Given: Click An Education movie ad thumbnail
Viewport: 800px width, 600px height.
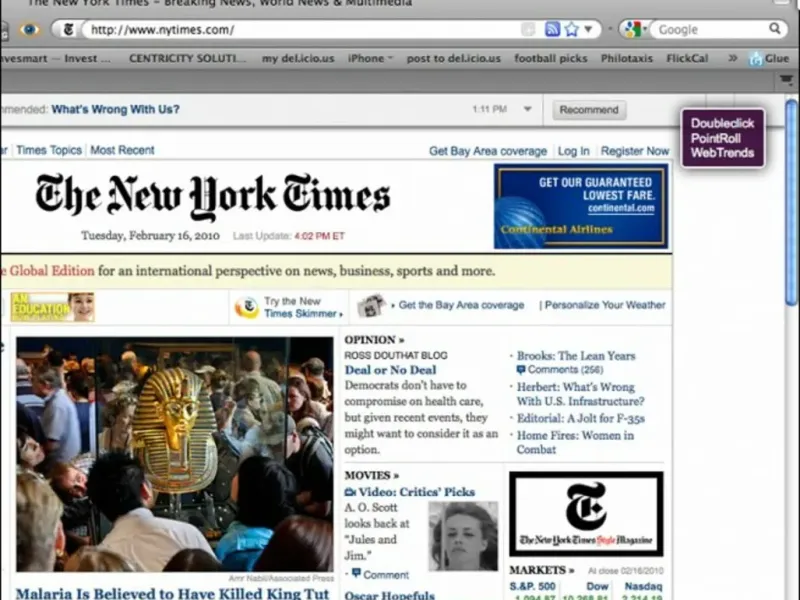Looking at the screenshot, I should 53,307.
